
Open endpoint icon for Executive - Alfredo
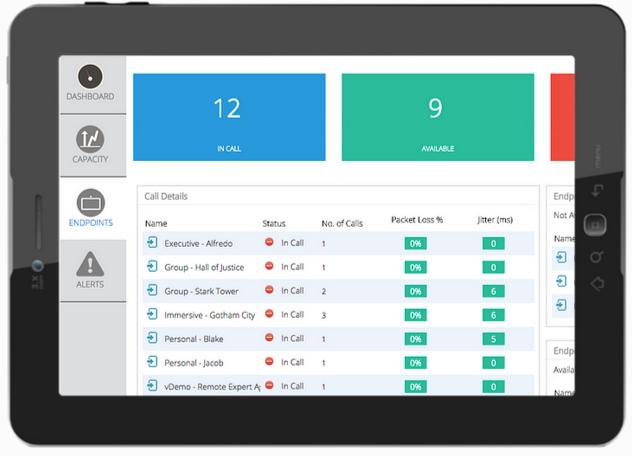pyautogui.click(x=152, y=243)
